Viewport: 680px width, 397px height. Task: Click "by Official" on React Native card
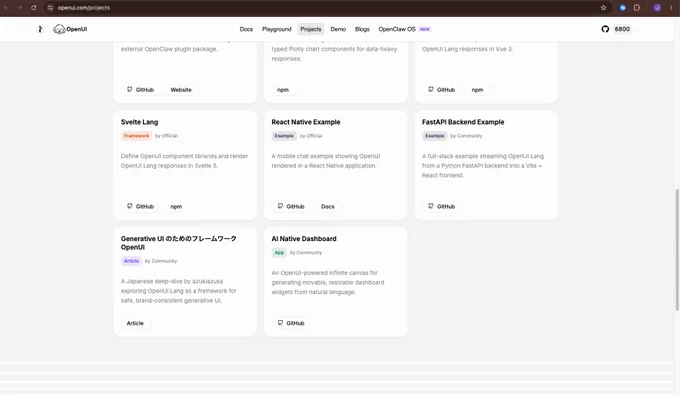[311, 136]
